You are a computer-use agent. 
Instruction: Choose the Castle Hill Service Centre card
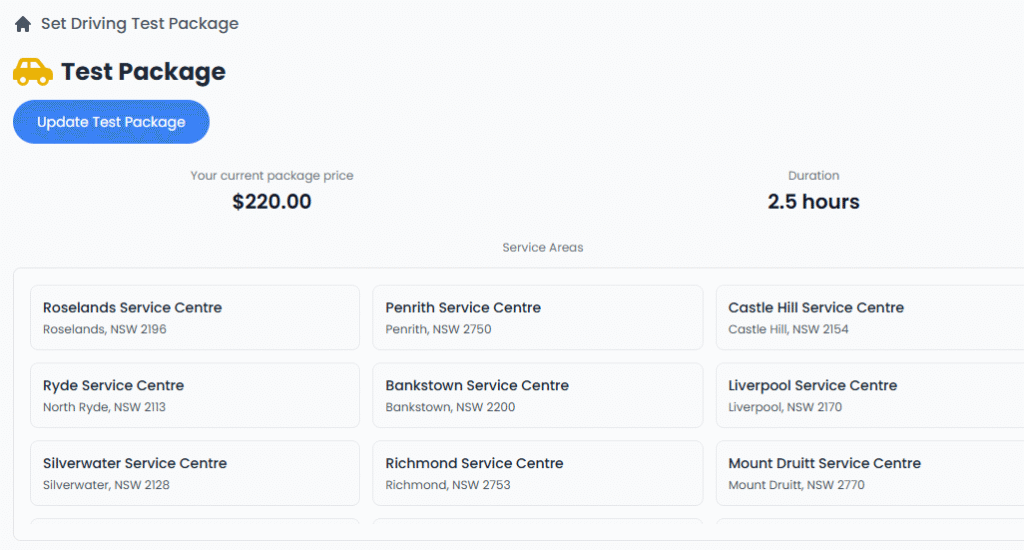[x=868, y=317]
